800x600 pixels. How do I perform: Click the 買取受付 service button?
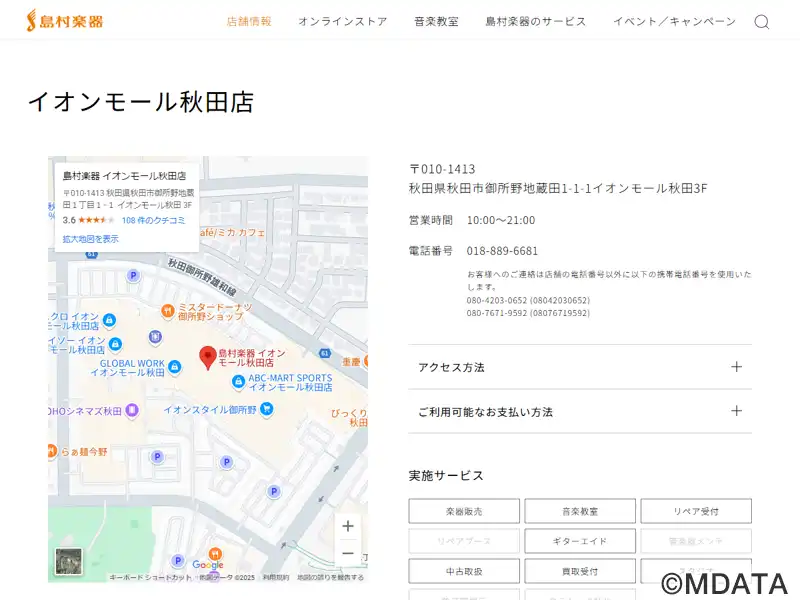pos(580,571)
